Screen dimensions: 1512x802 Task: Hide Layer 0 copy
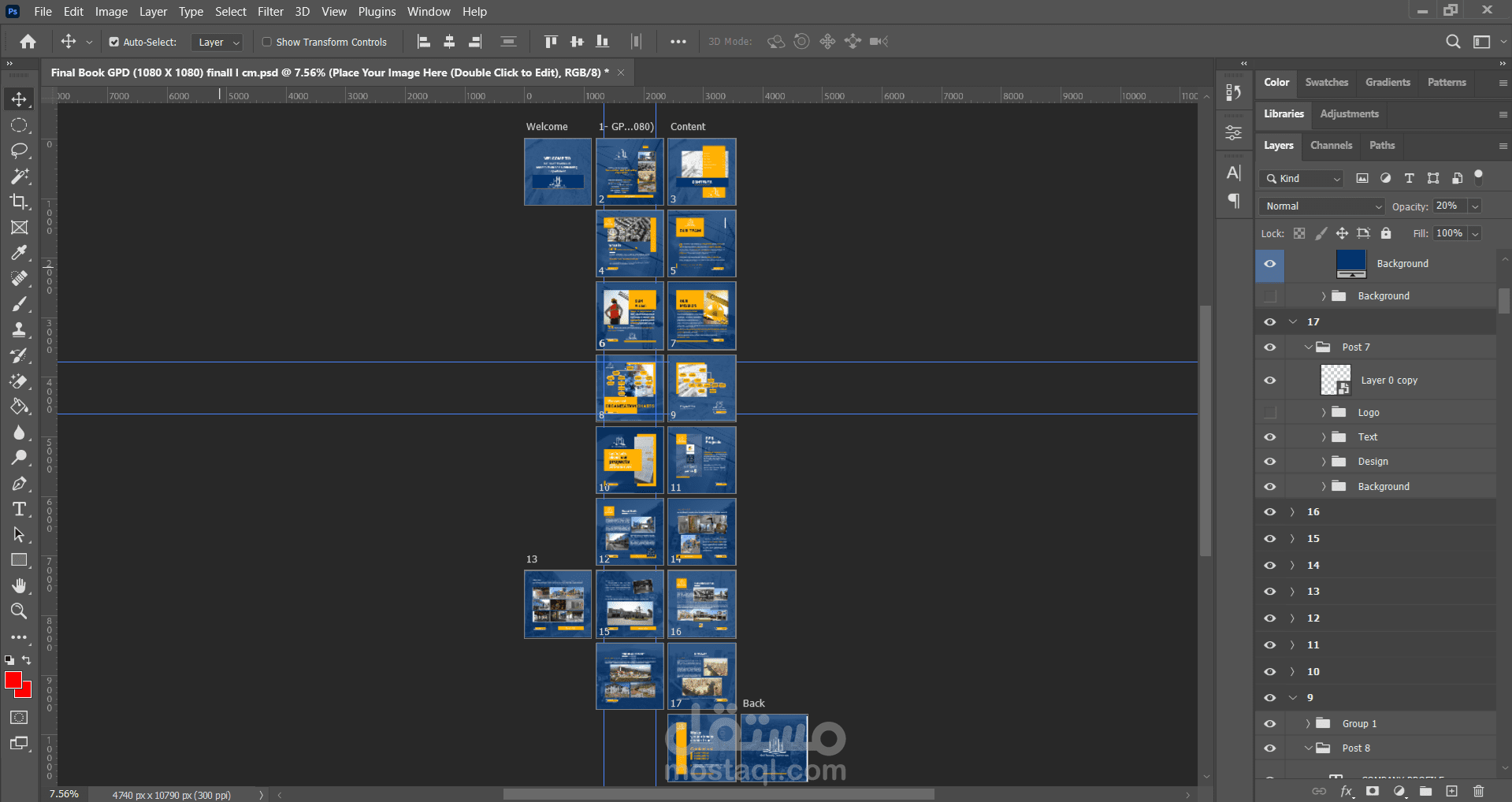1269,381
